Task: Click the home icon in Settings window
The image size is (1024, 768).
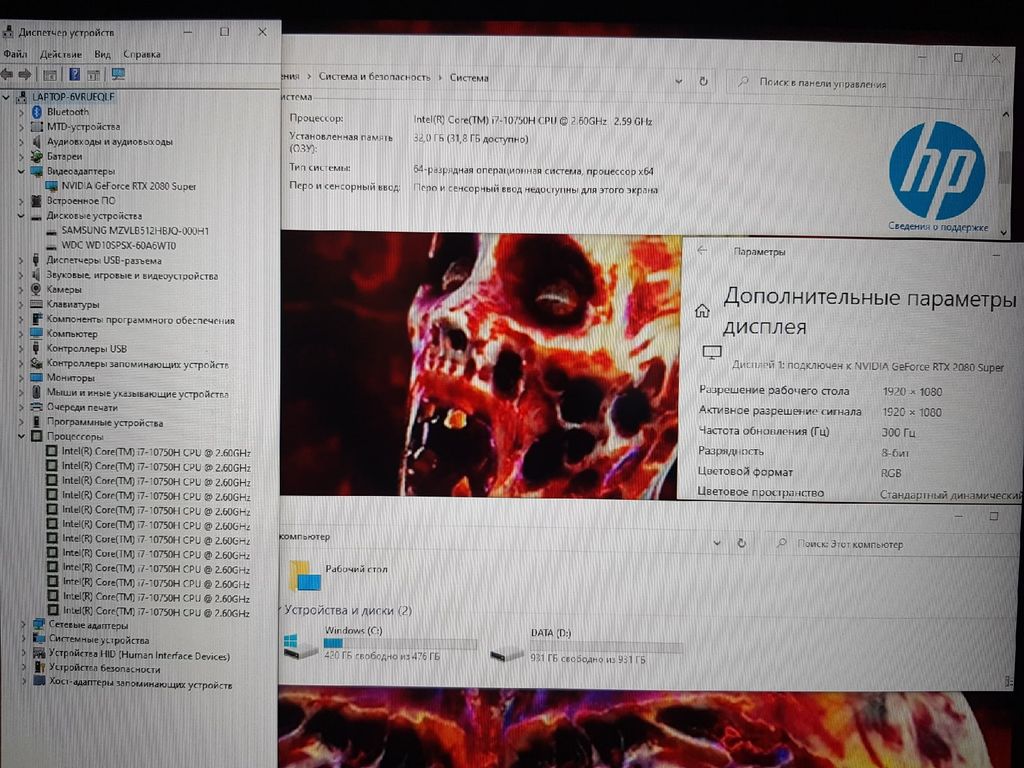Action: coord(703,311)
